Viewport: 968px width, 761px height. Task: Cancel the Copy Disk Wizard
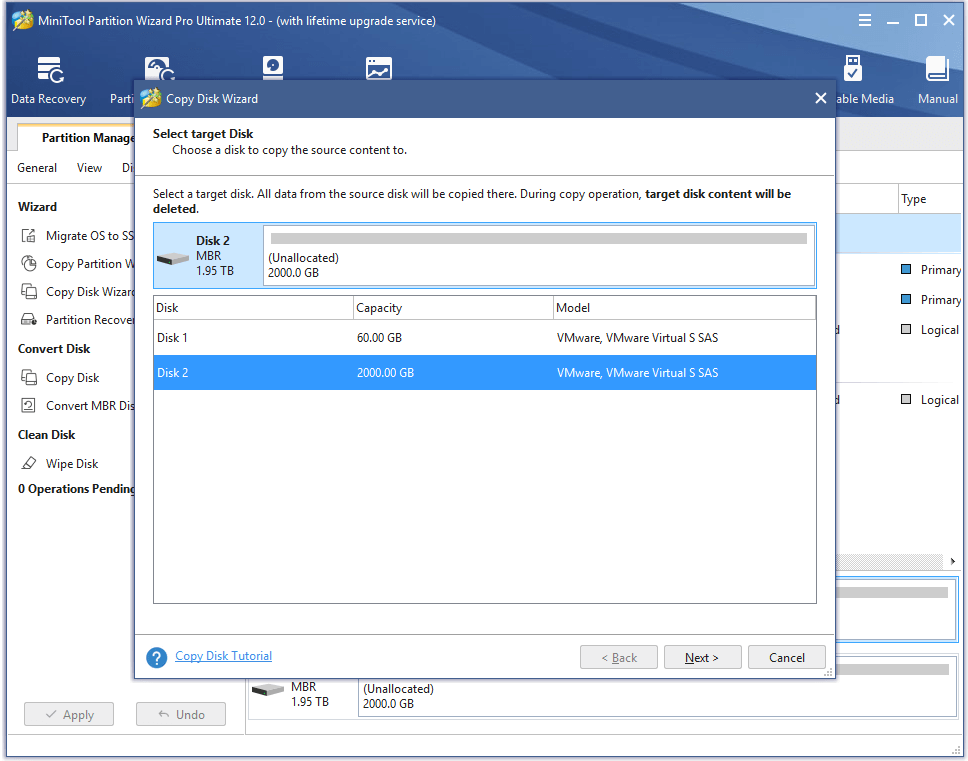point(786,657)
